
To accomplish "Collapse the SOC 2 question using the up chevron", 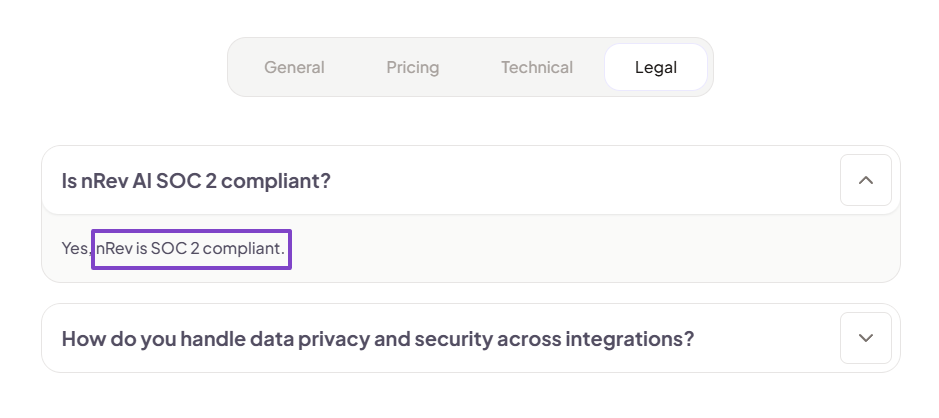I will [x=866, y=180].
